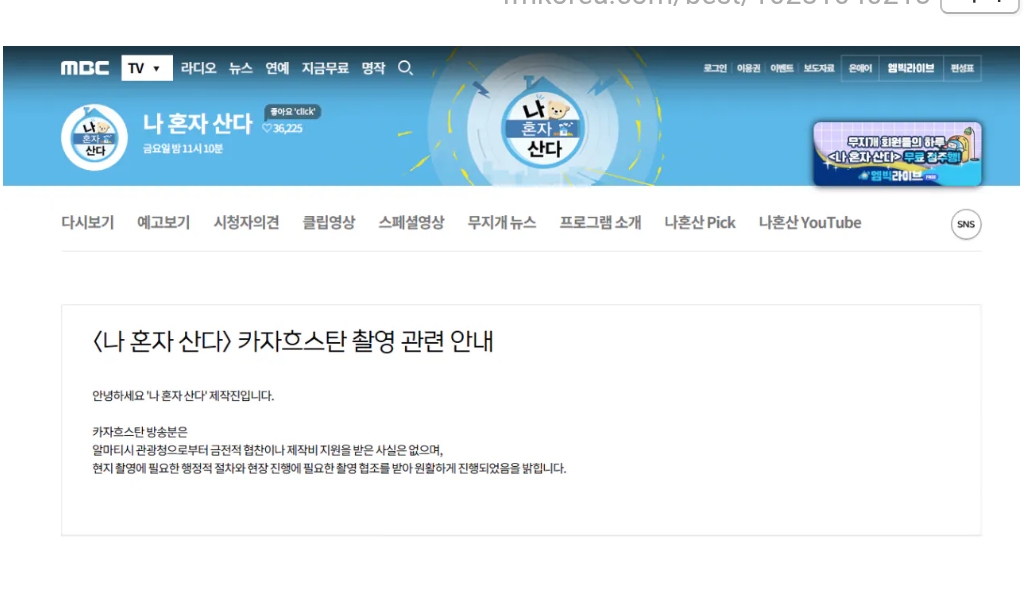Open the TV dropdown selector

tap(147, 68)
